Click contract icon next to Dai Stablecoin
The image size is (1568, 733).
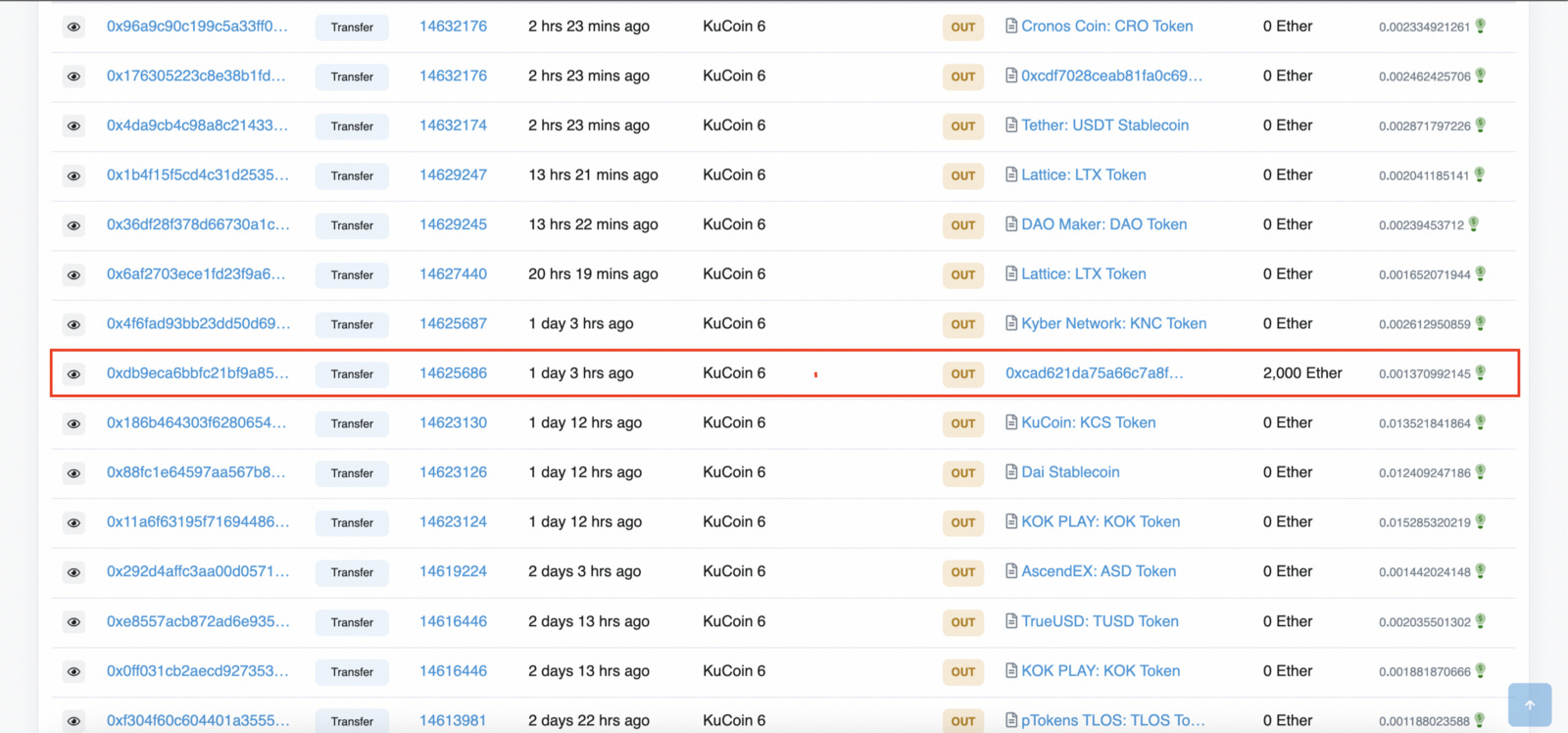tap(1011, 472)
